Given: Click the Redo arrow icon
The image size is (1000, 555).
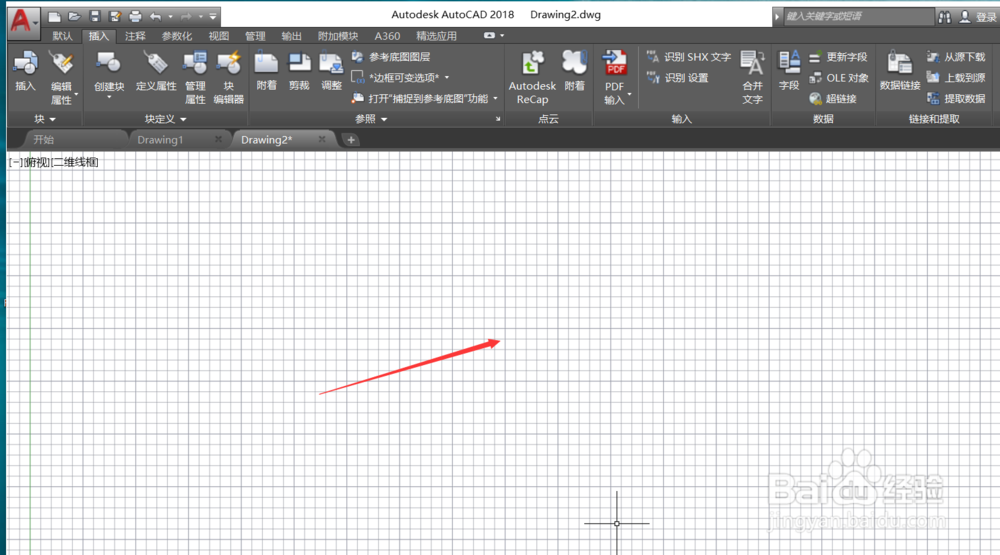Looking at the screenshot, I should click(186, 17).
